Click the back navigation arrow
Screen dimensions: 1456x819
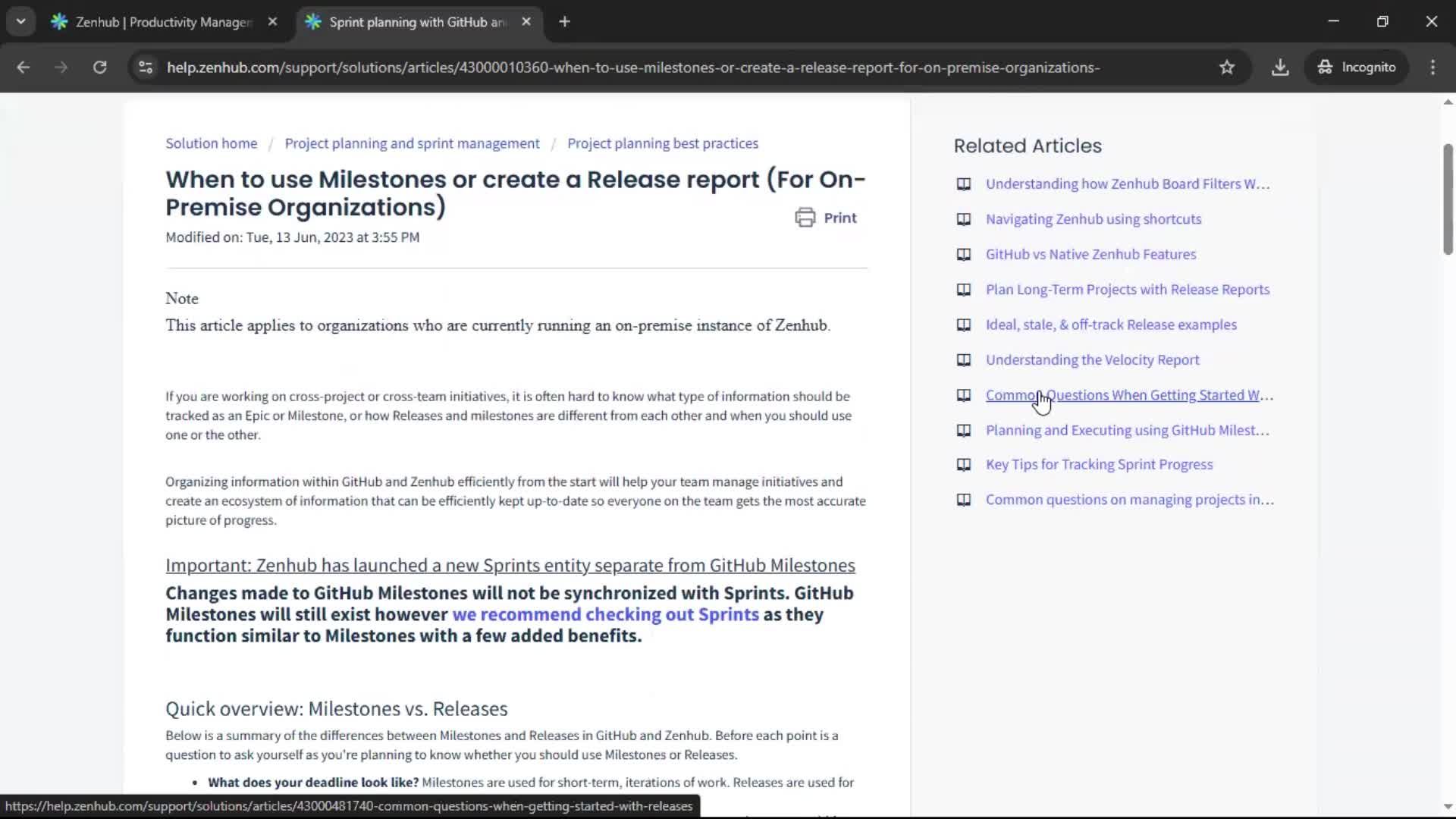click(x=24, y=67)
